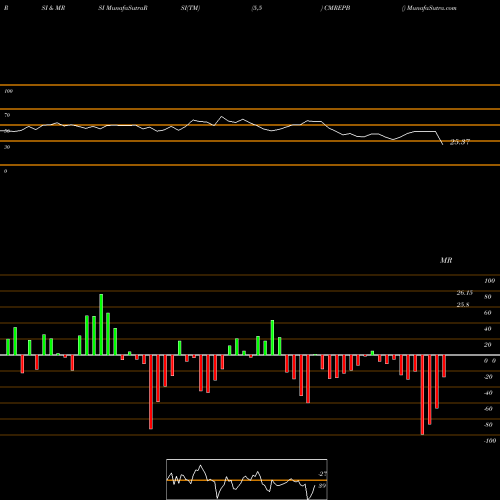Click the 30 level label on RSI axis
Viewport: 500px width, 500px height.
point(7,147)
